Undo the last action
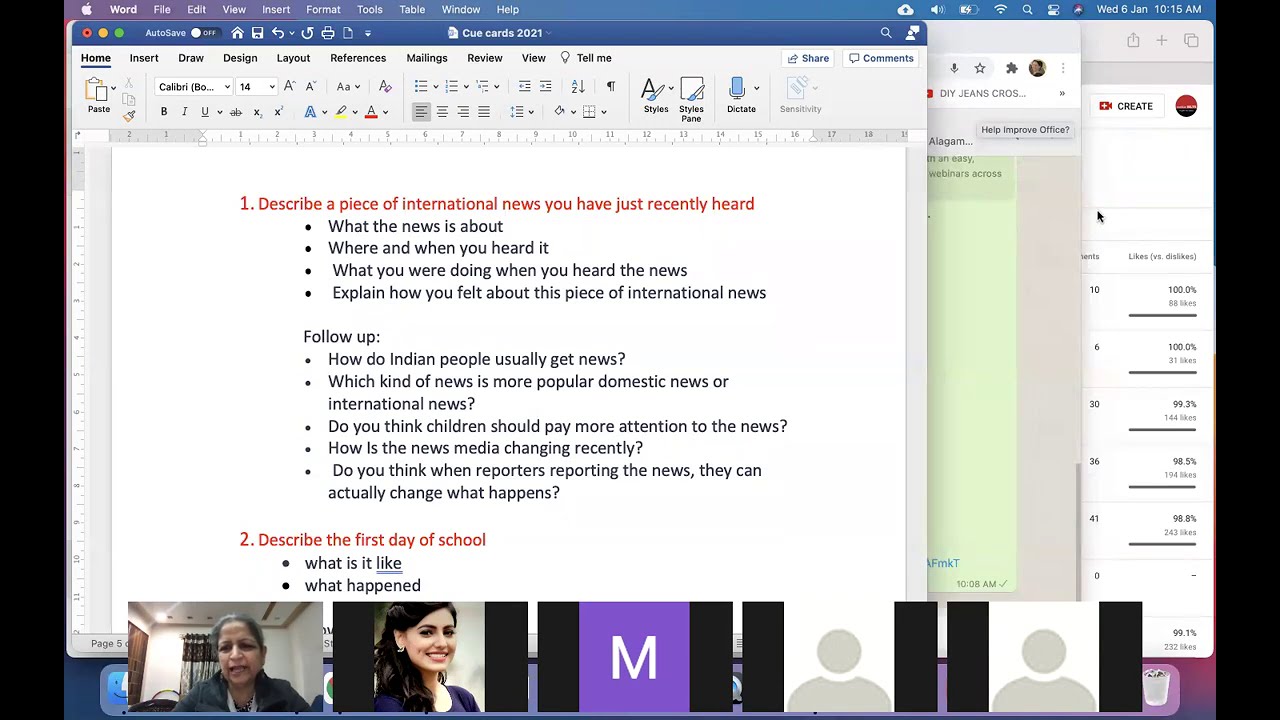 [278, 33]
